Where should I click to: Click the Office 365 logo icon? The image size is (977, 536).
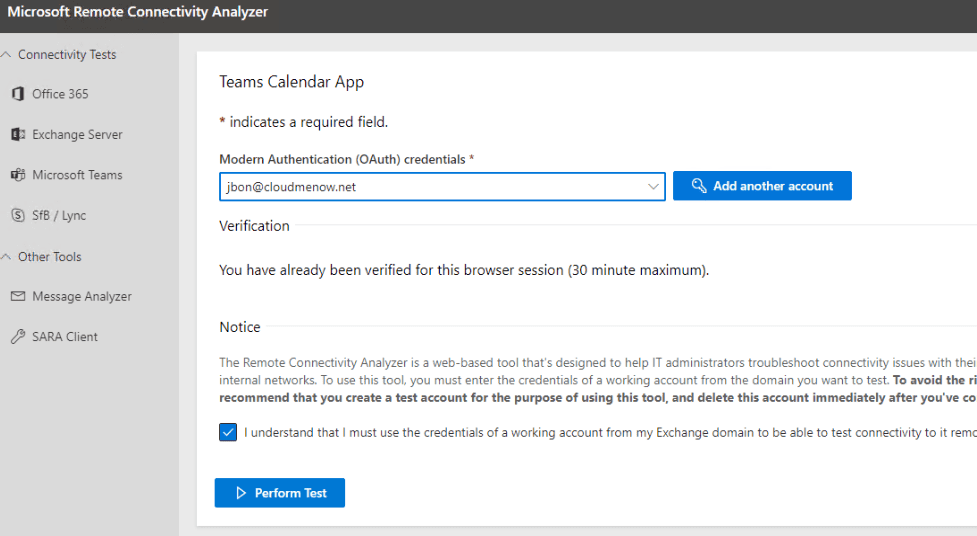(17, 94)
